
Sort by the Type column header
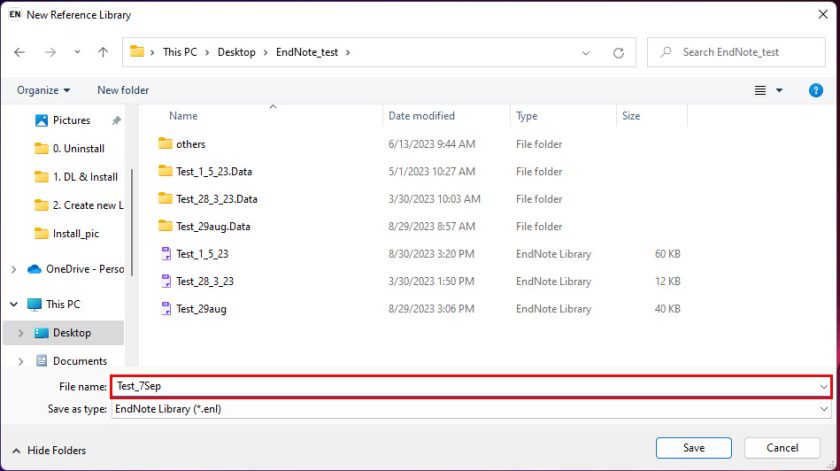tap(527, 116)
